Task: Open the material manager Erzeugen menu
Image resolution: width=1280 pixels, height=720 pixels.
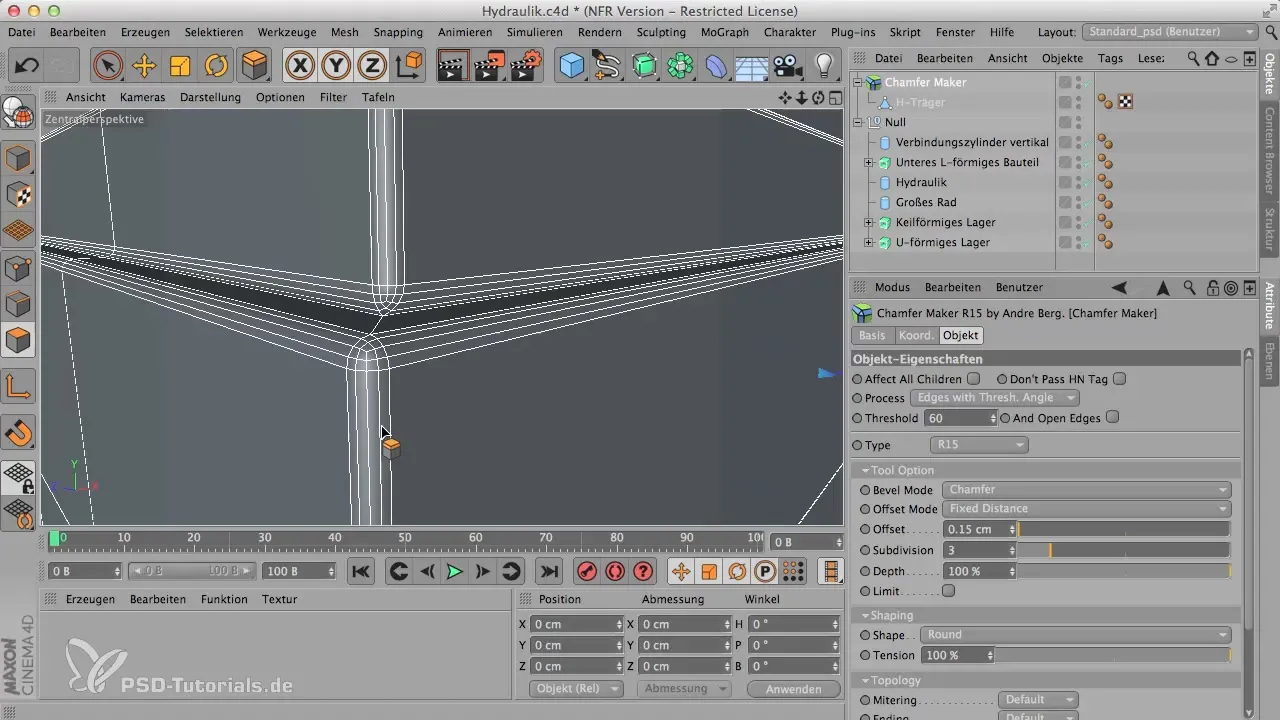Action: pyautogui.click(x=90, y=599)
